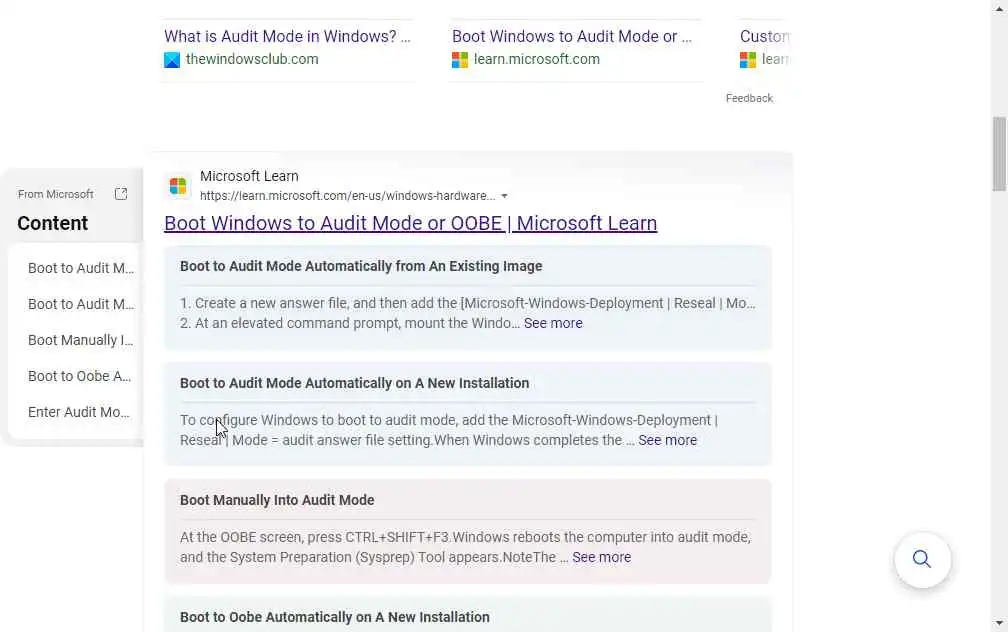Click the thewindowsclub.com domain text

252,59
